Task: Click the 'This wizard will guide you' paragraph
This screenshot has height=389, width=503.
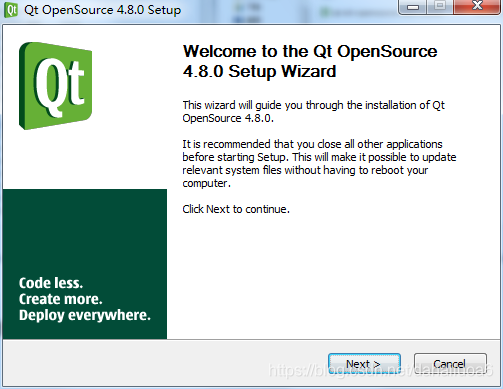Action: click(314, 112)
